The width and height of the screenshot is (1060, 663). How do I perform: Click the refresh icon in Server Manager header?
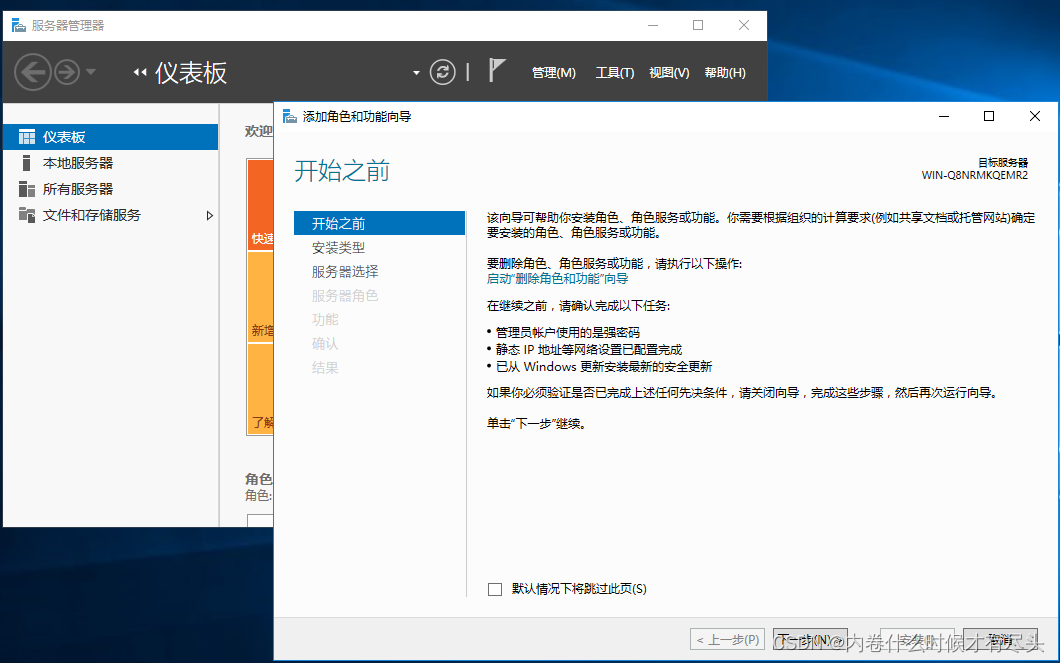443,72
